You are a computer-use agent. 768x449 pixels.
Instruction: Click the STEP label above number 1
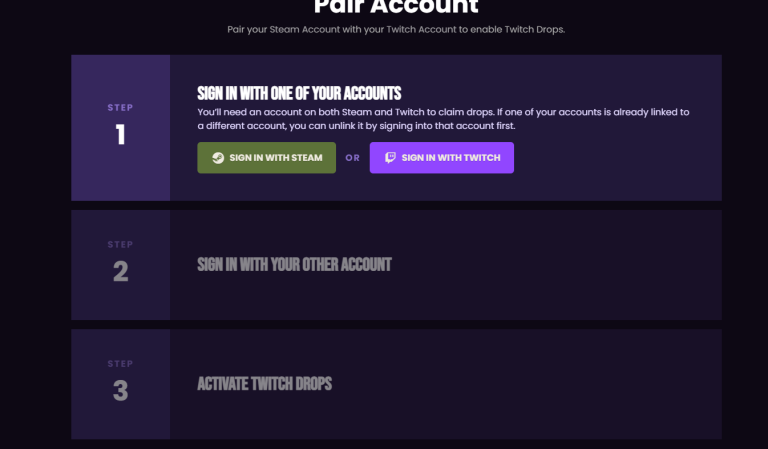120,107
